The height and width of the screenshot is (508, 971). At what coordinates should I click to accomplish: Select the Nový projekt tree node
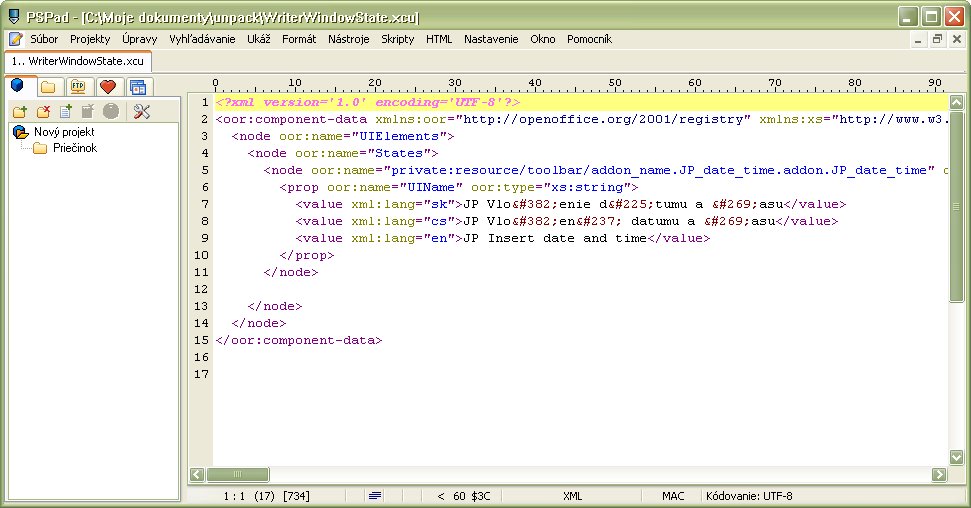(x=64, y=132)
